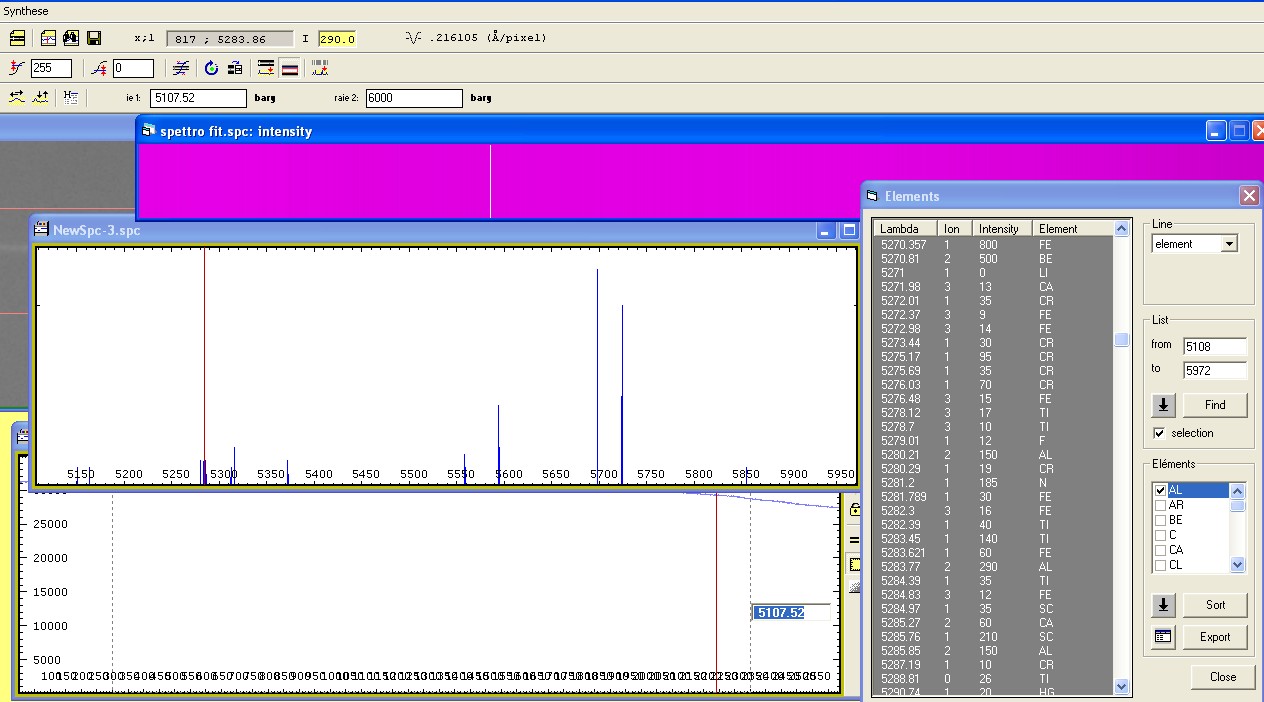Image resolution: width=1264 pixels, height=702 pixels.
Task: Close the Elements dialog with the Close button
Action: 1223,677
